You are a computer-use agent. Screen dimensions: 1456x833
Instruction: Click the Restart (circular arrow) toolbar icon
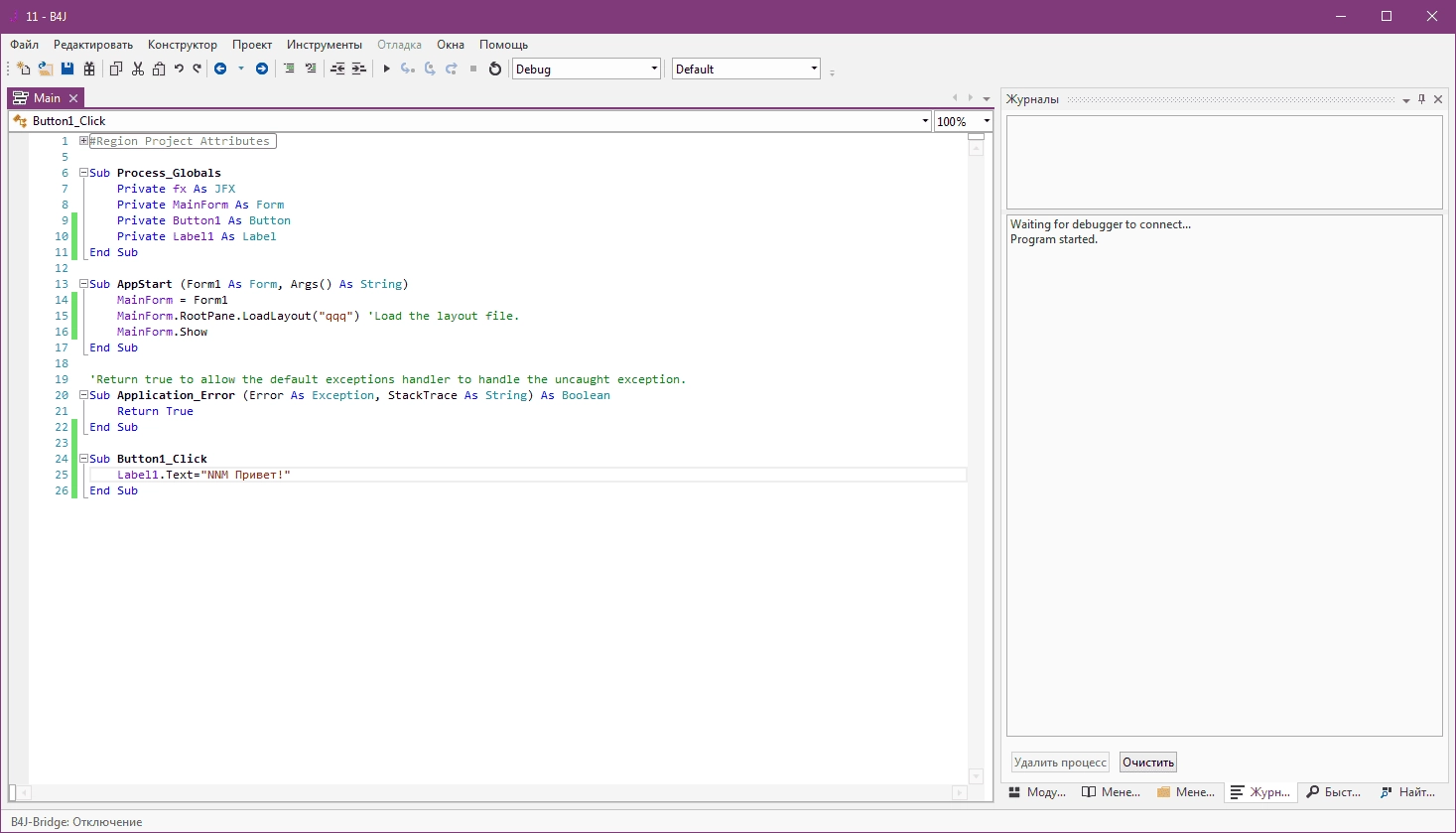[495, 69]
